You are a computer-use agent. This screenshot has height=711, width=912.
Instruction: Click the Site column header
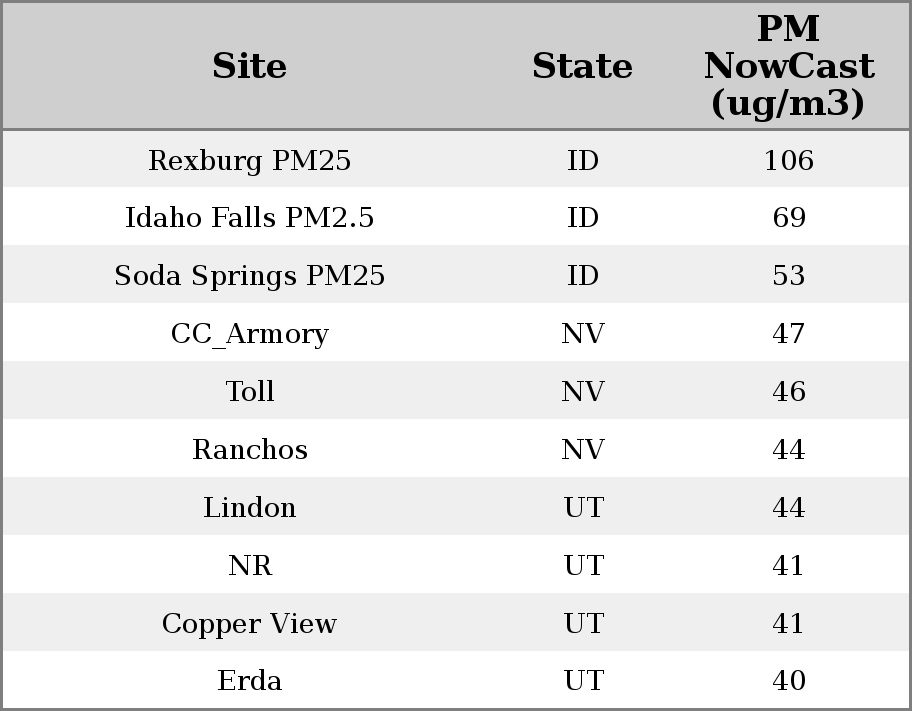pos(249,67)
